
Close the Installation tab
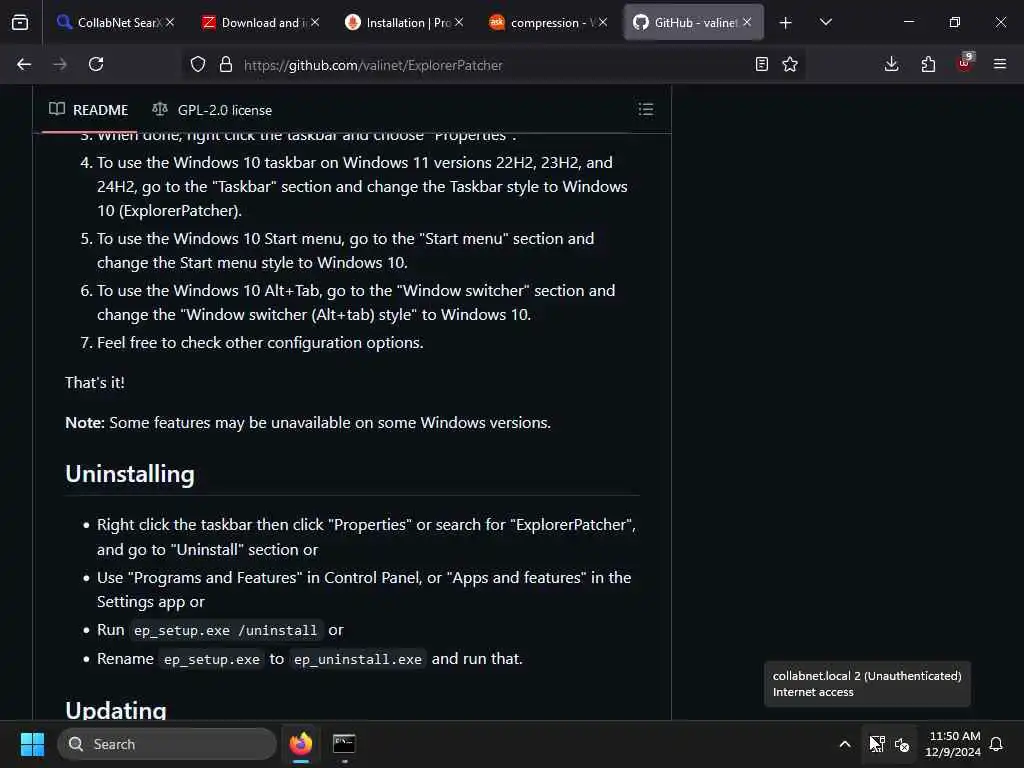pos(459,23)
